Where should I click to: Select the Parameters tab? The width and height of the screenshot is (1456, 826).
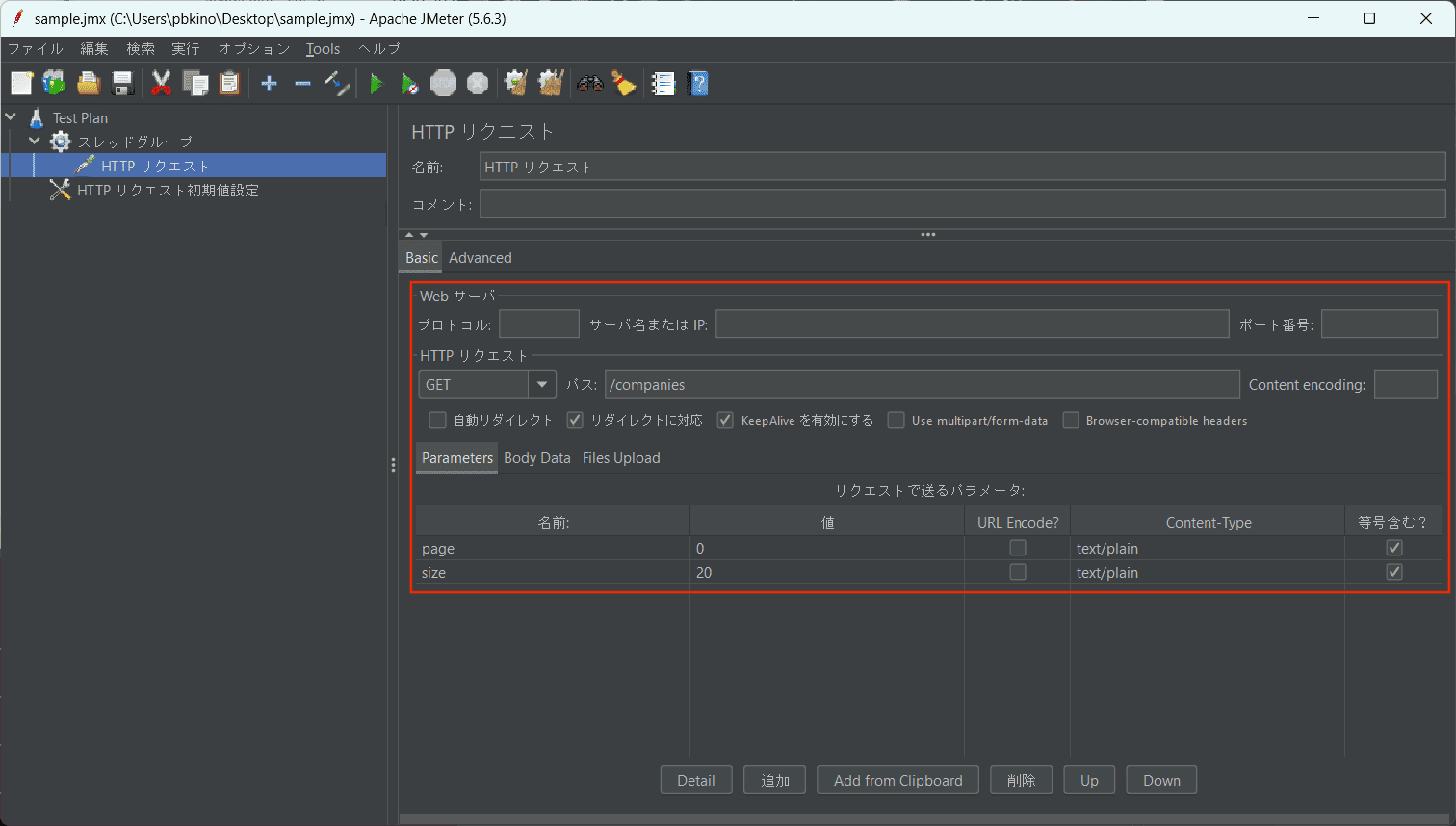pyautogui.click(x=457, y=458)
